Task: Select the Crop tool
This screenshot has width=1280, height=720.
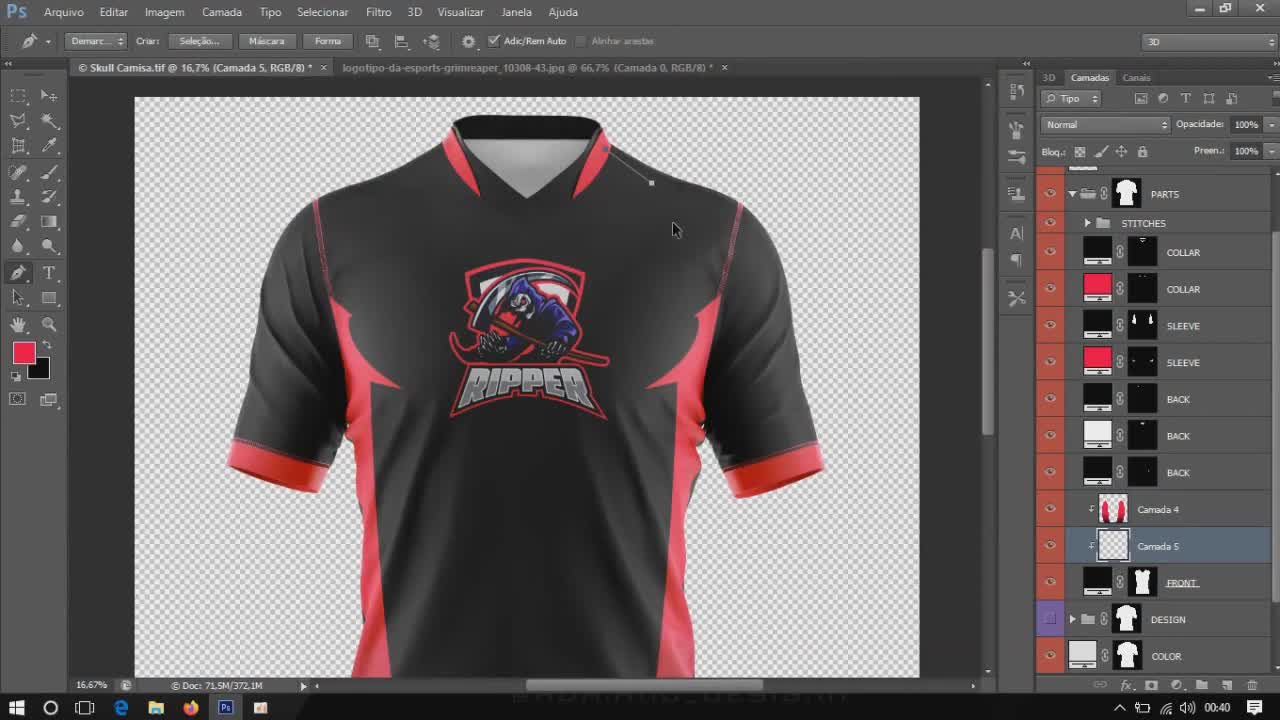Action: [x=18, y=146]
